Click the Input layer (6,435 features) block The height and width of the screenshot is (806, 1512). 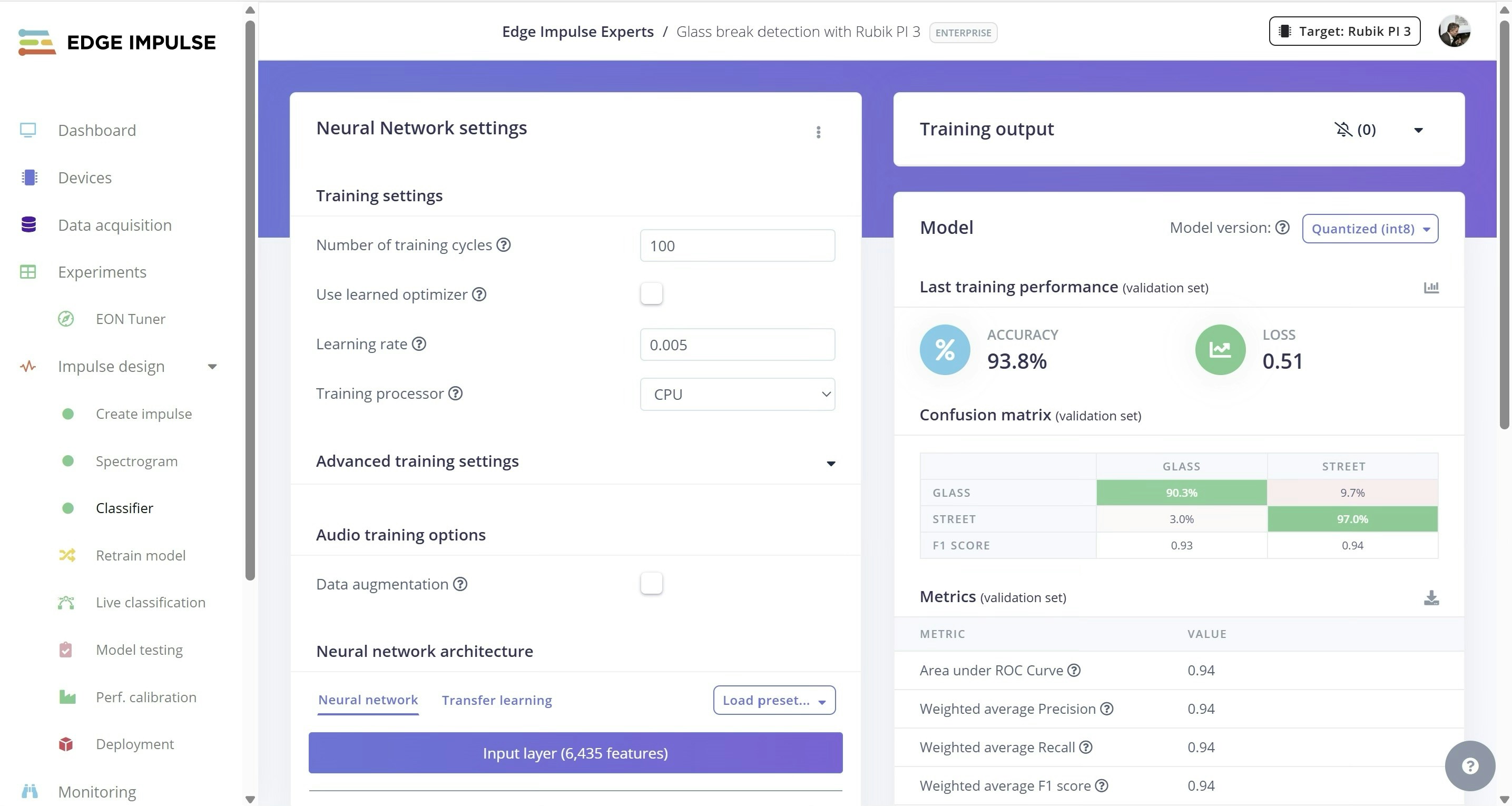(x=575, y=753)
